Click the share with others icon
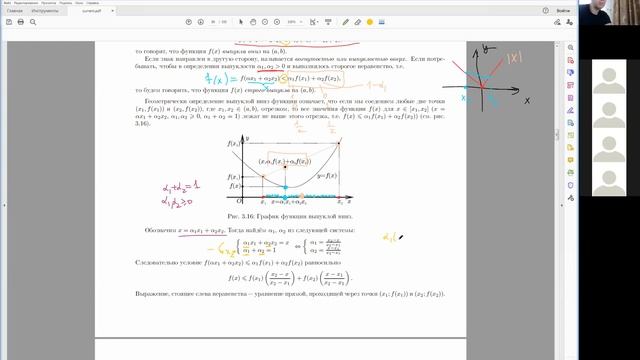 pyautogui.click(x=569, y=22)
